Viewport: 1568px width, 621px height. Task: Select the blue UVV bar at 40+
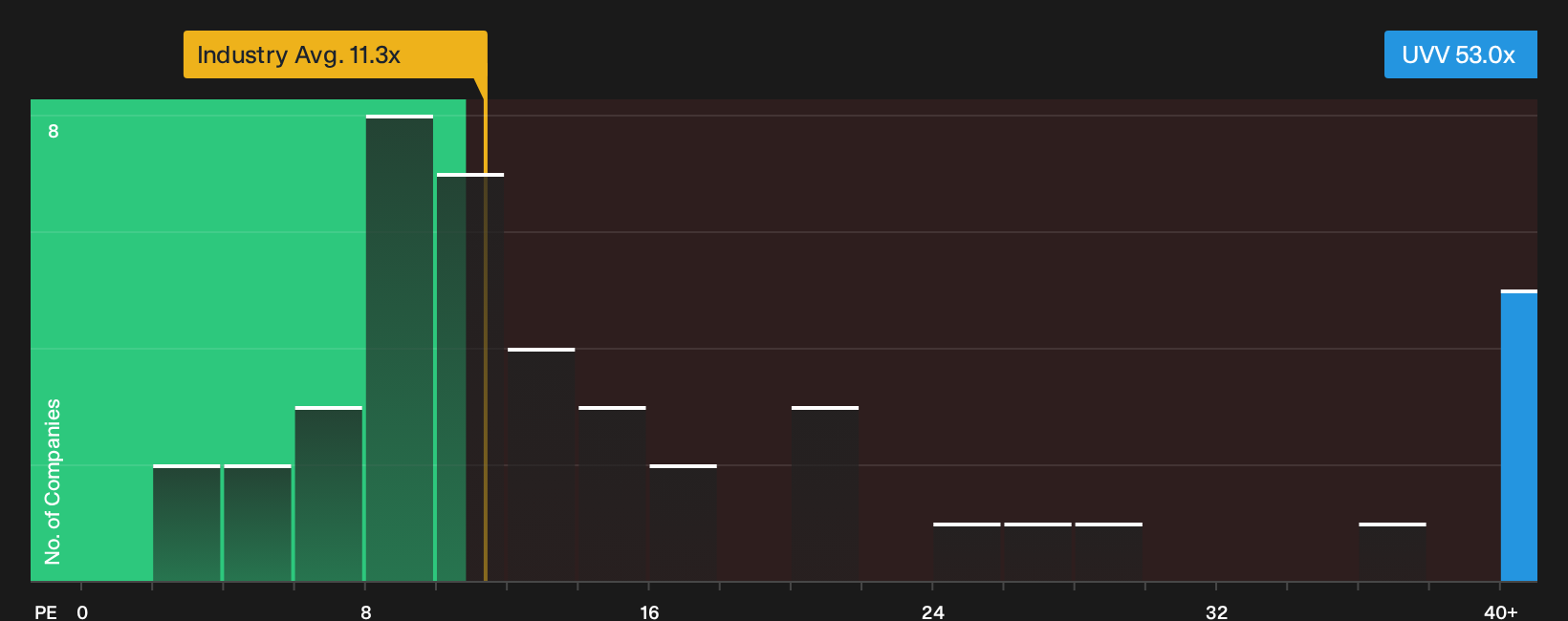[x=1518, y=436]
